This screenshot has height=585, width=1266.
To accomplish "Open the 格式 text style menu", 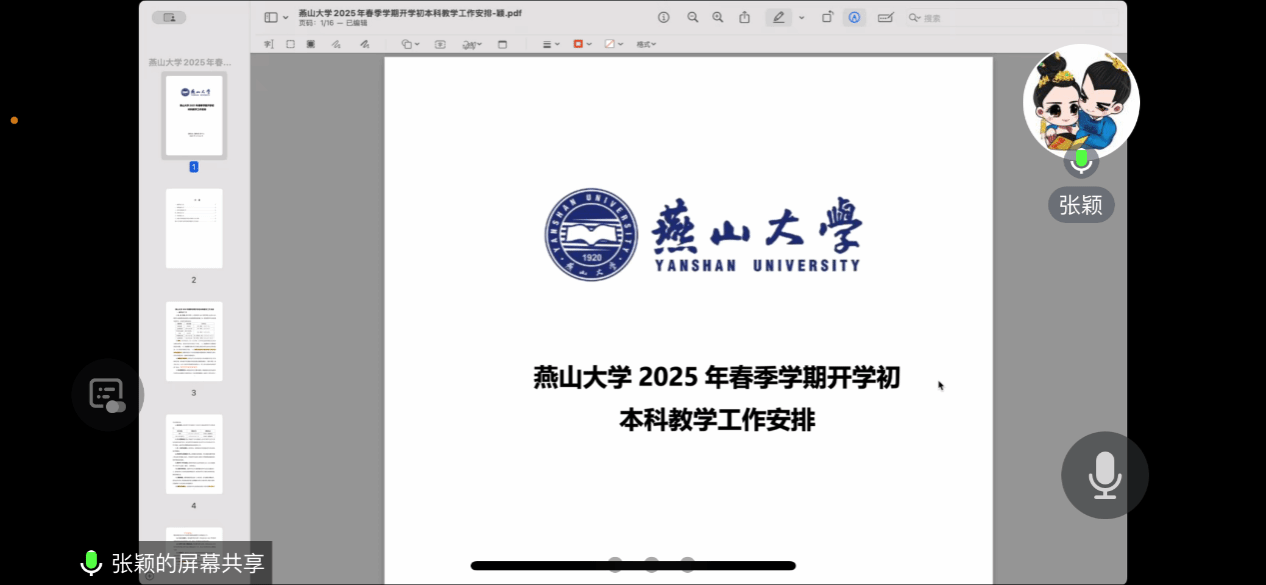I will [x=646, y=44].
